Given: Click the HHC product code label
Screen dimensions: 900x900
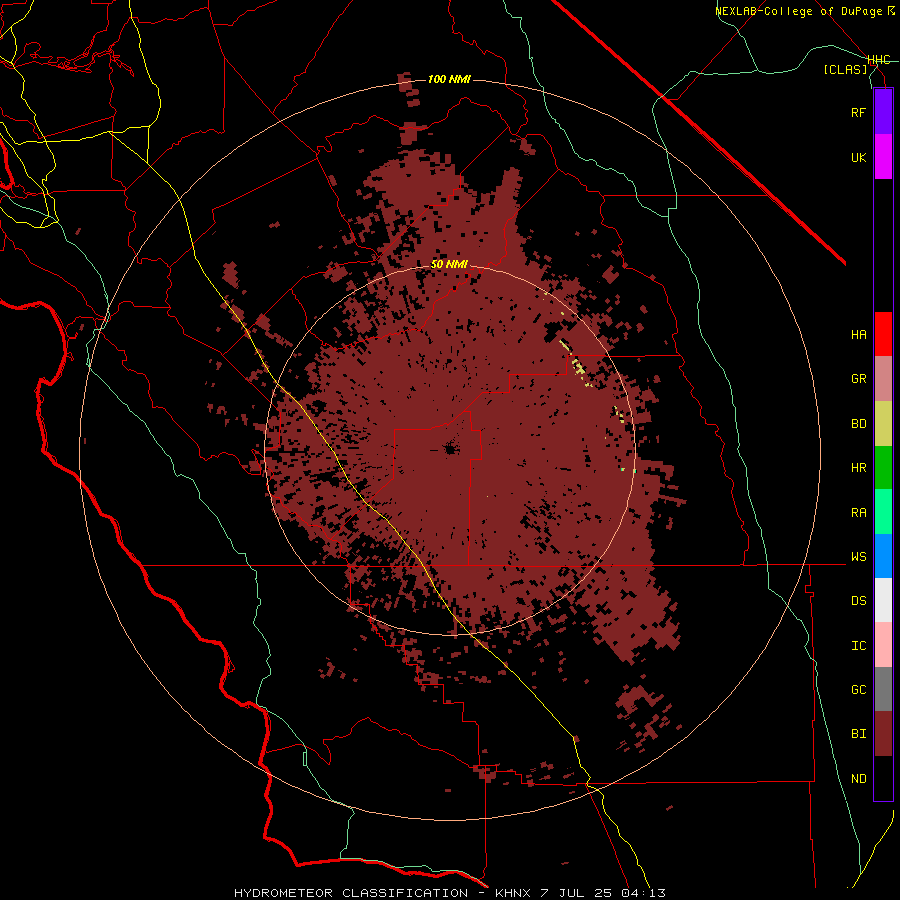Looking at the screenshot, I should [x=879, y=60].
